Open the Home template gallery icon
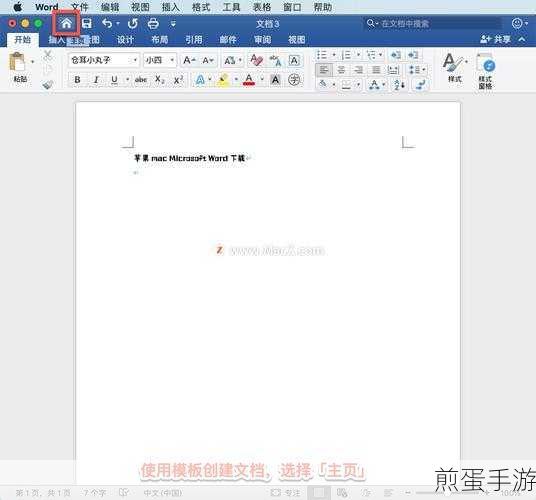536x500 pixels. point(66,24)
